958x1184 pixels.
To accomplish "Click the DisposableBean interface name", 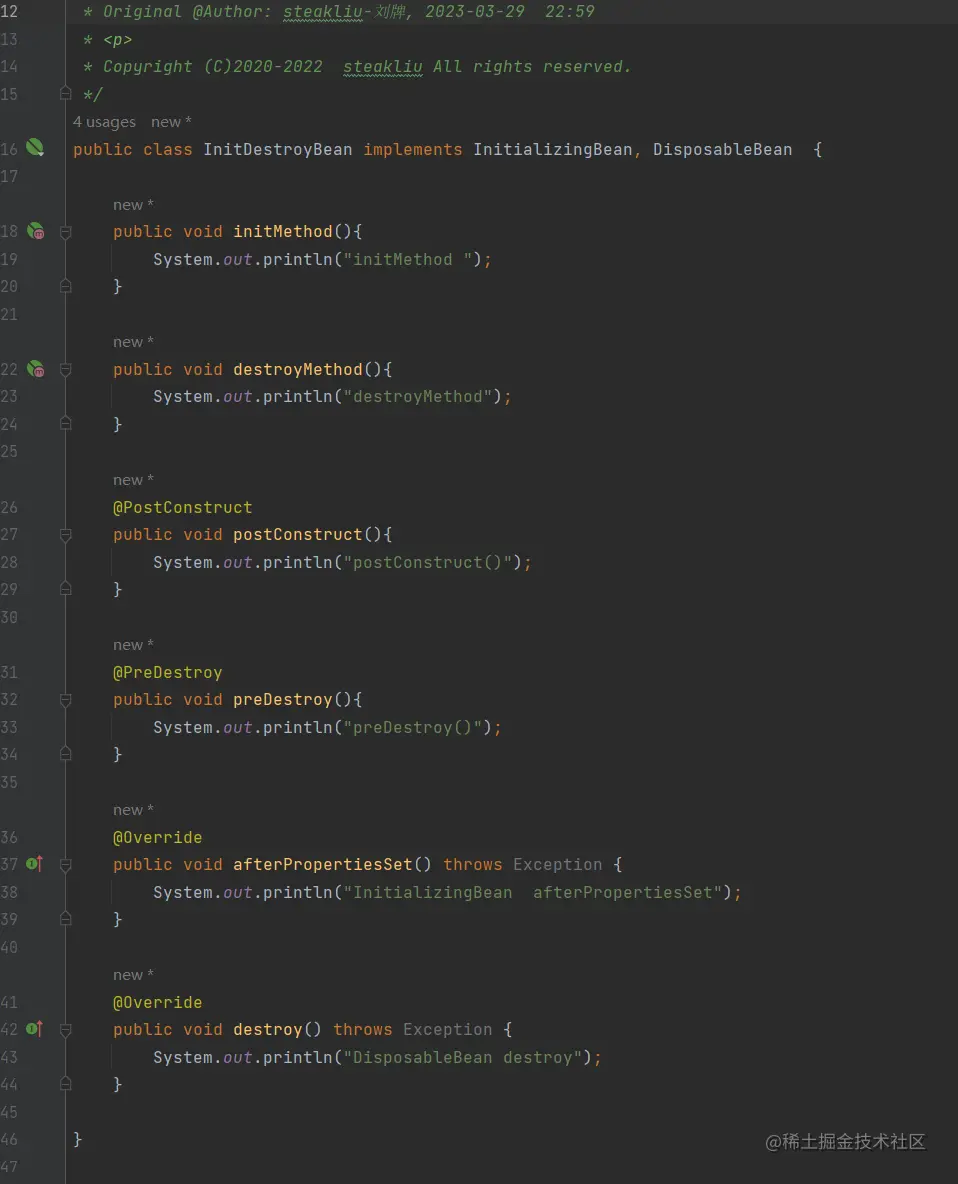I will [722, 150].
